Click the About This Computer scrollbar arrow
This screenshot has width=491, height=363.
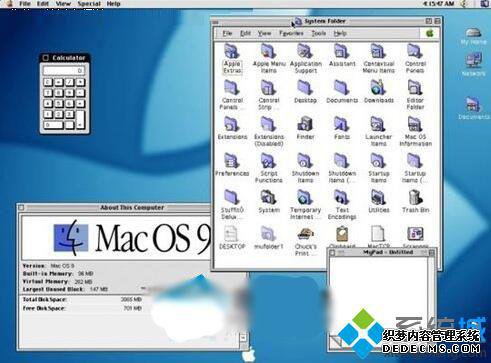243,337
